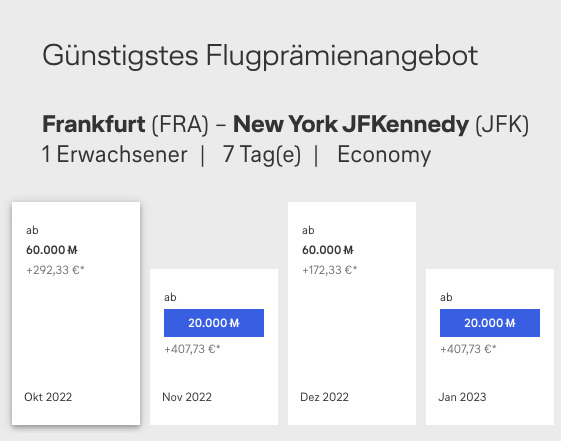Click the 60.000 miles price in Okt 2022
Image resolution: width=561 pixels, height=441 pixels.
coord(52,250)
